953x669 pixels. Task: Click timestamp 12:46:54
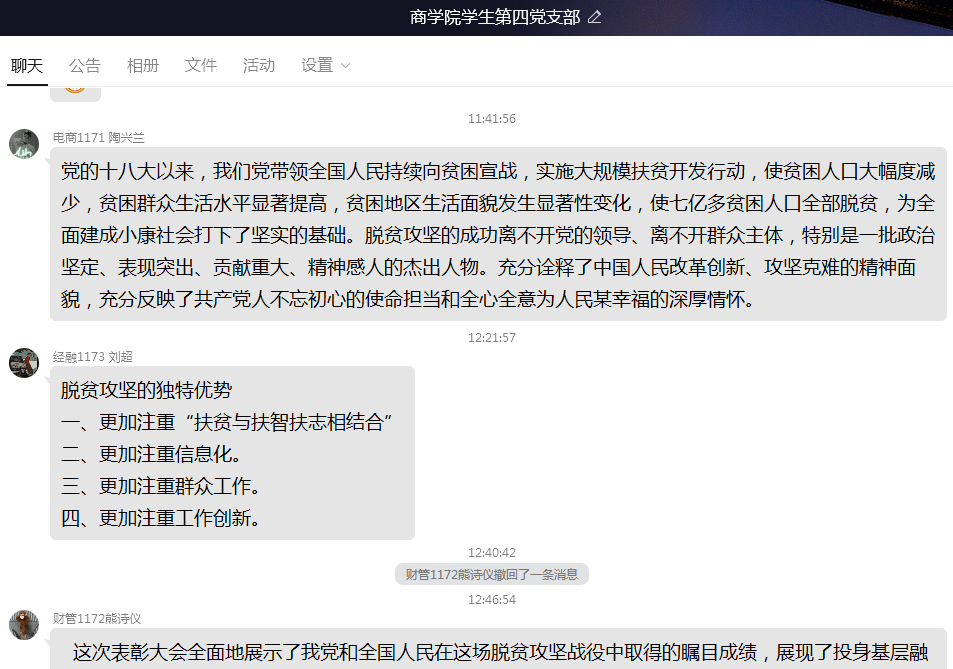point(492,600)
